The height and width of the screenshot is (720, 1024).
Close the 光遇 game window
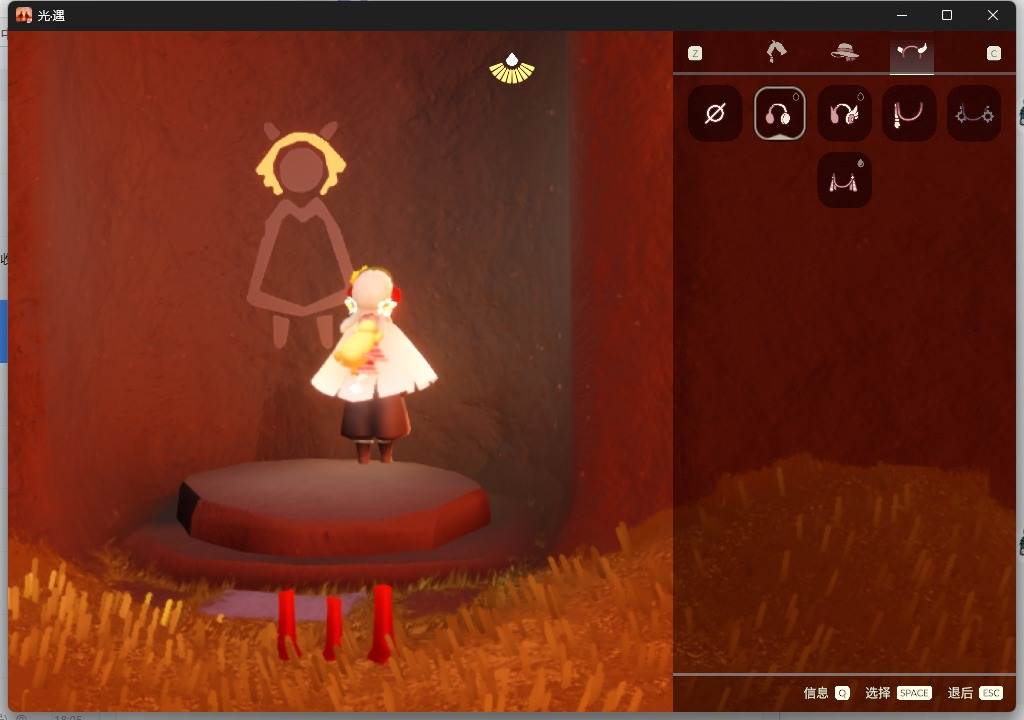(x=993, y=15)
